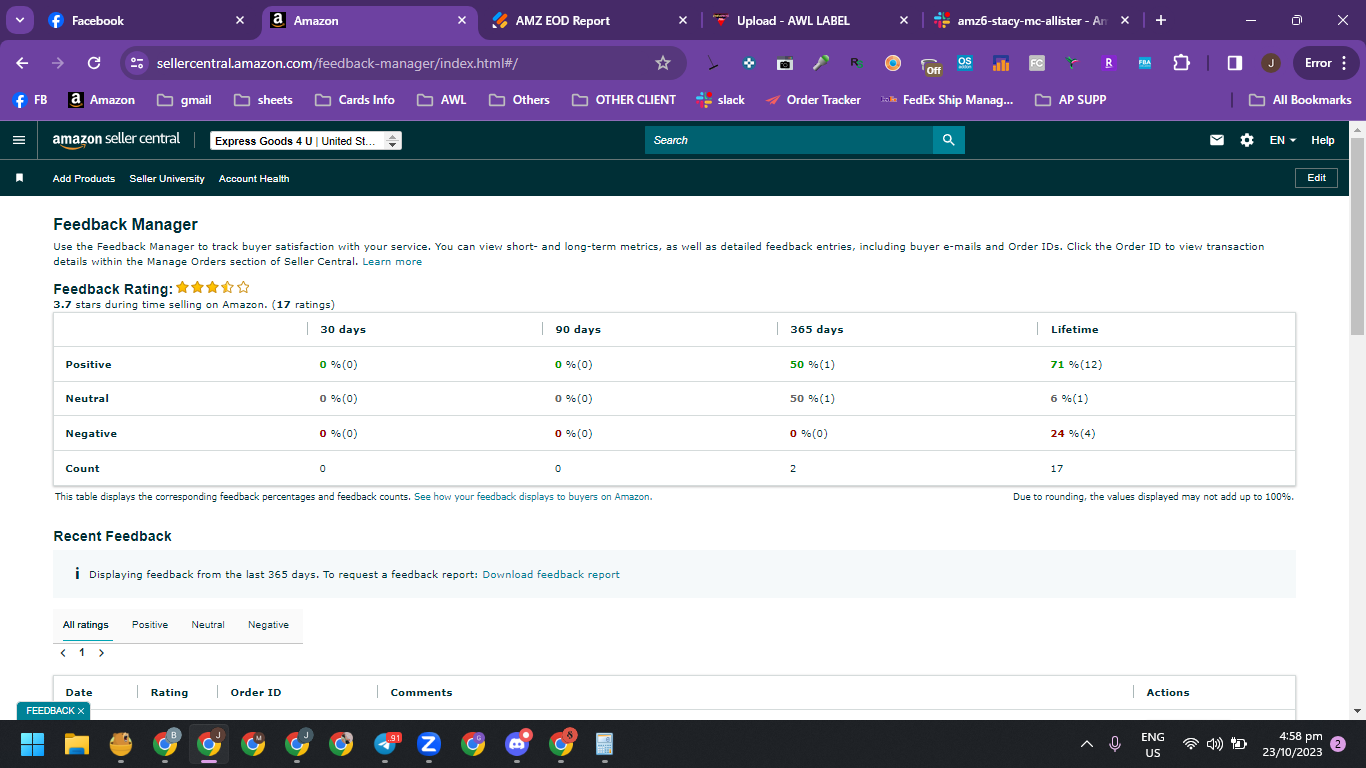1366x768 pixels.
Task: Open the Error Chrome menu
Action: pyautogui.click(x=1326, y=63)
